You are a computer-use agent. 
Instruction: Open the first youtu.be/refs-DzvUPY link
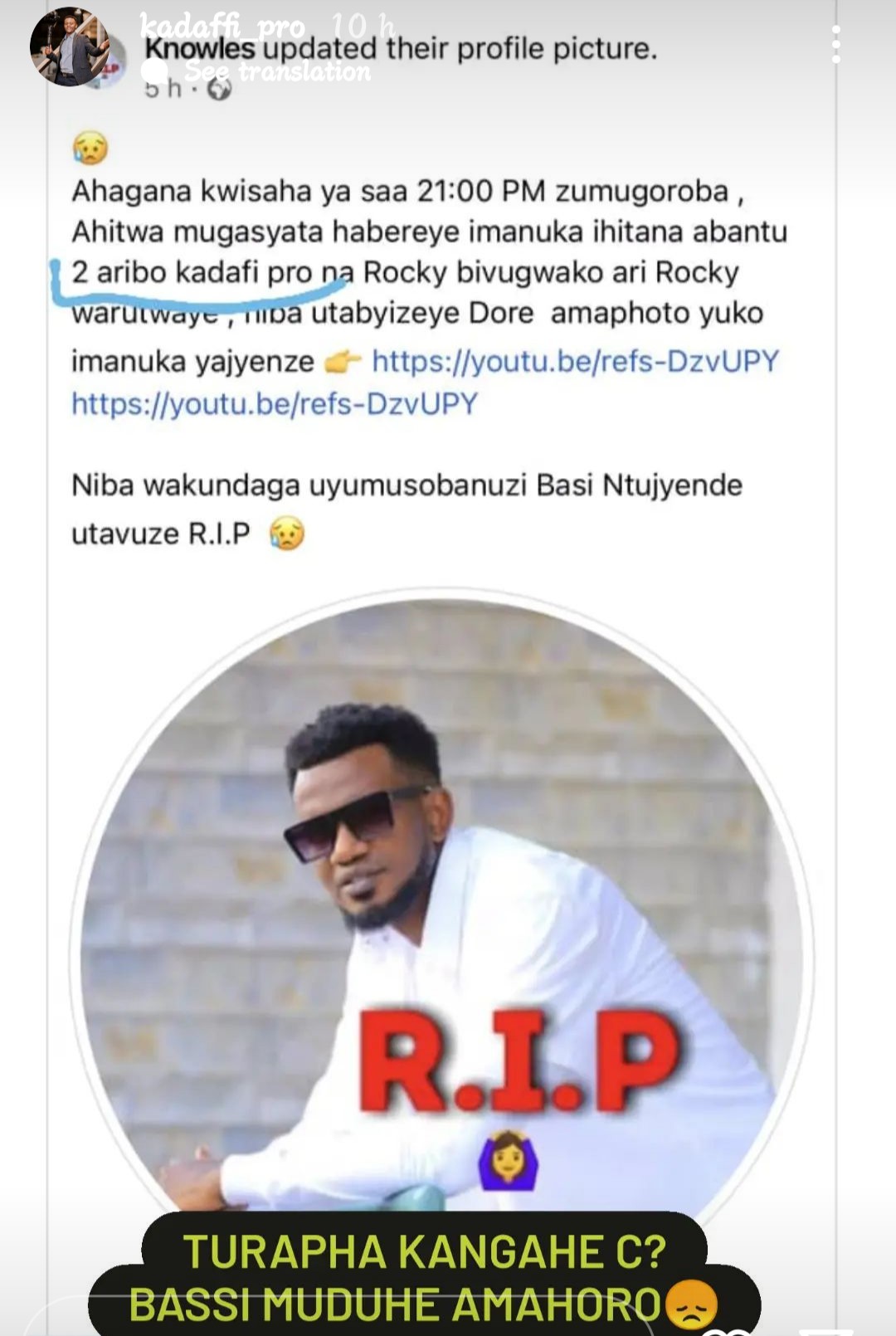point(575,362)
